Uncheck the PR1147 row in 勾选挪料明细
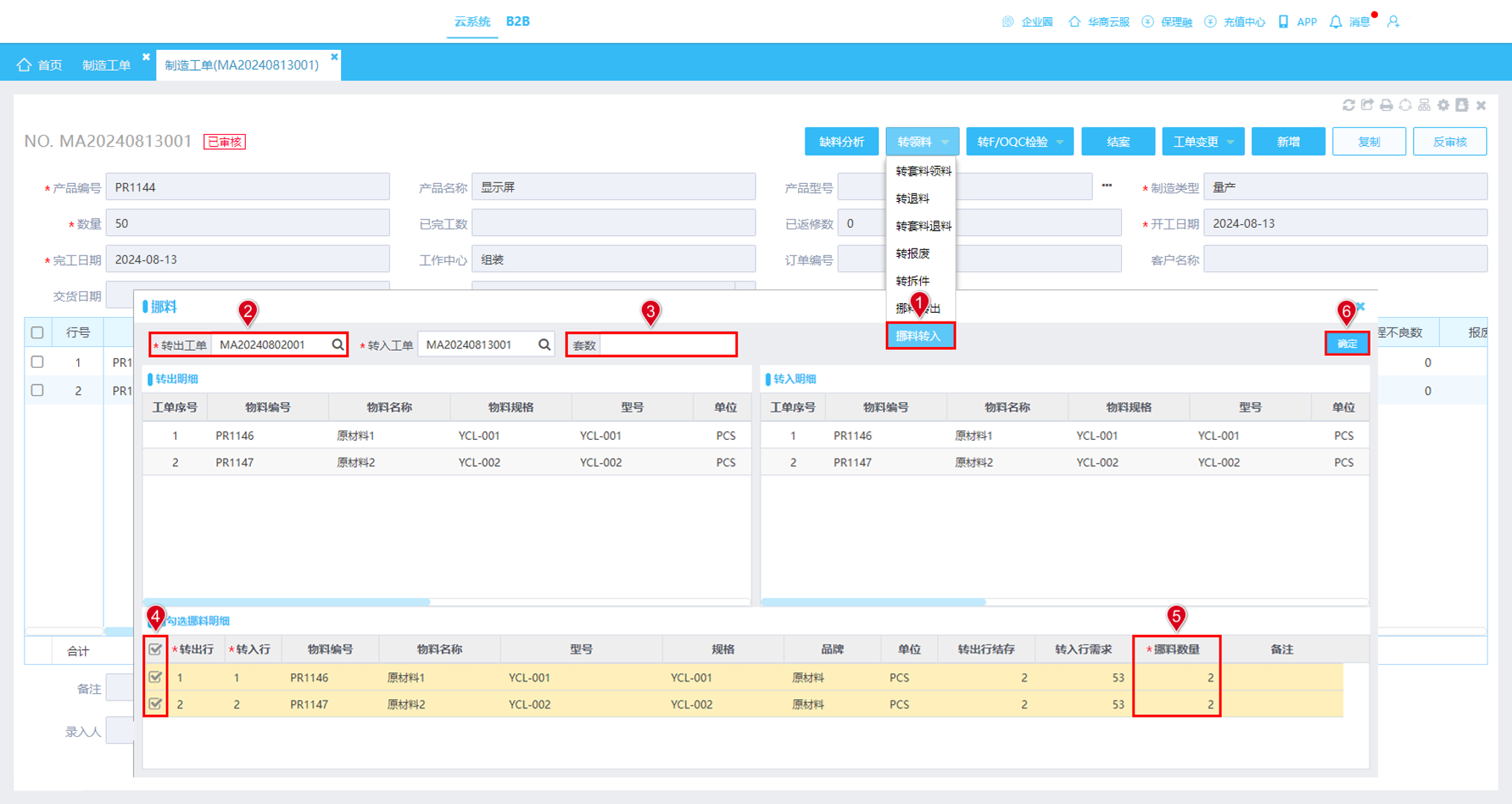The image size is (1512, 804). click(x=155, y=703)
